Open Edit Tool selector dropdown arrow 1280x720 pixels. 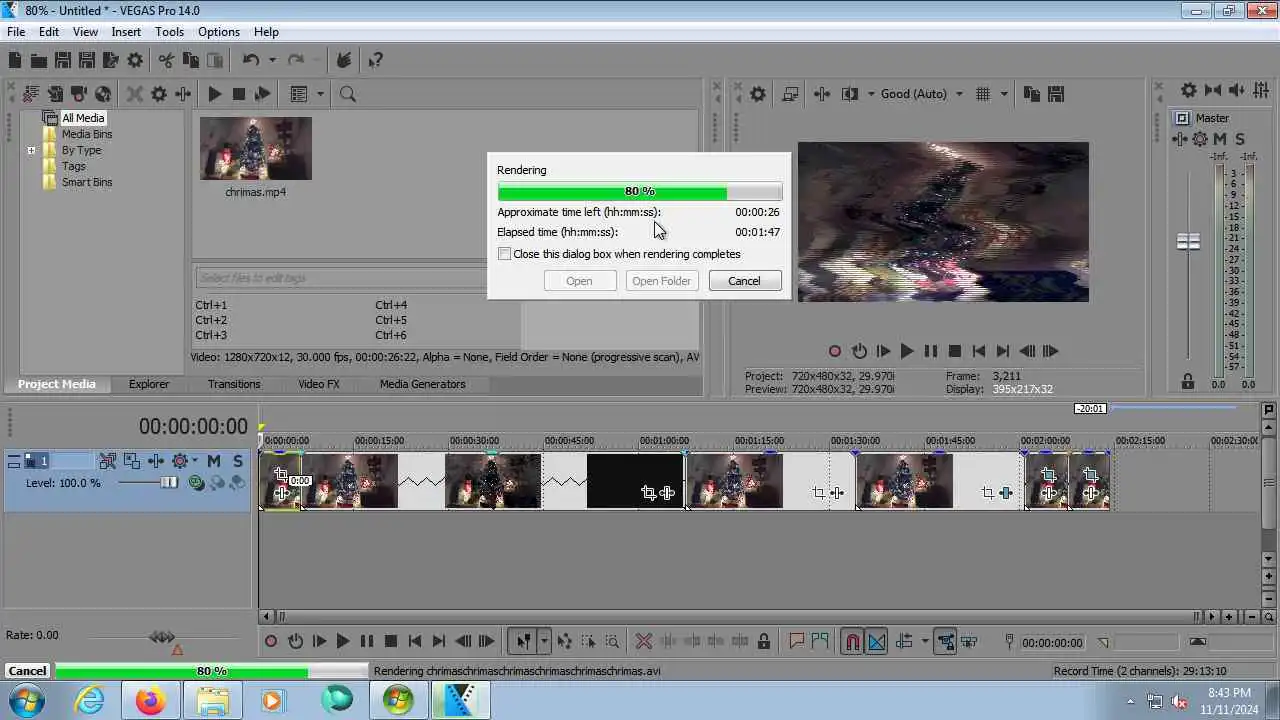click(x=544, y=642)
